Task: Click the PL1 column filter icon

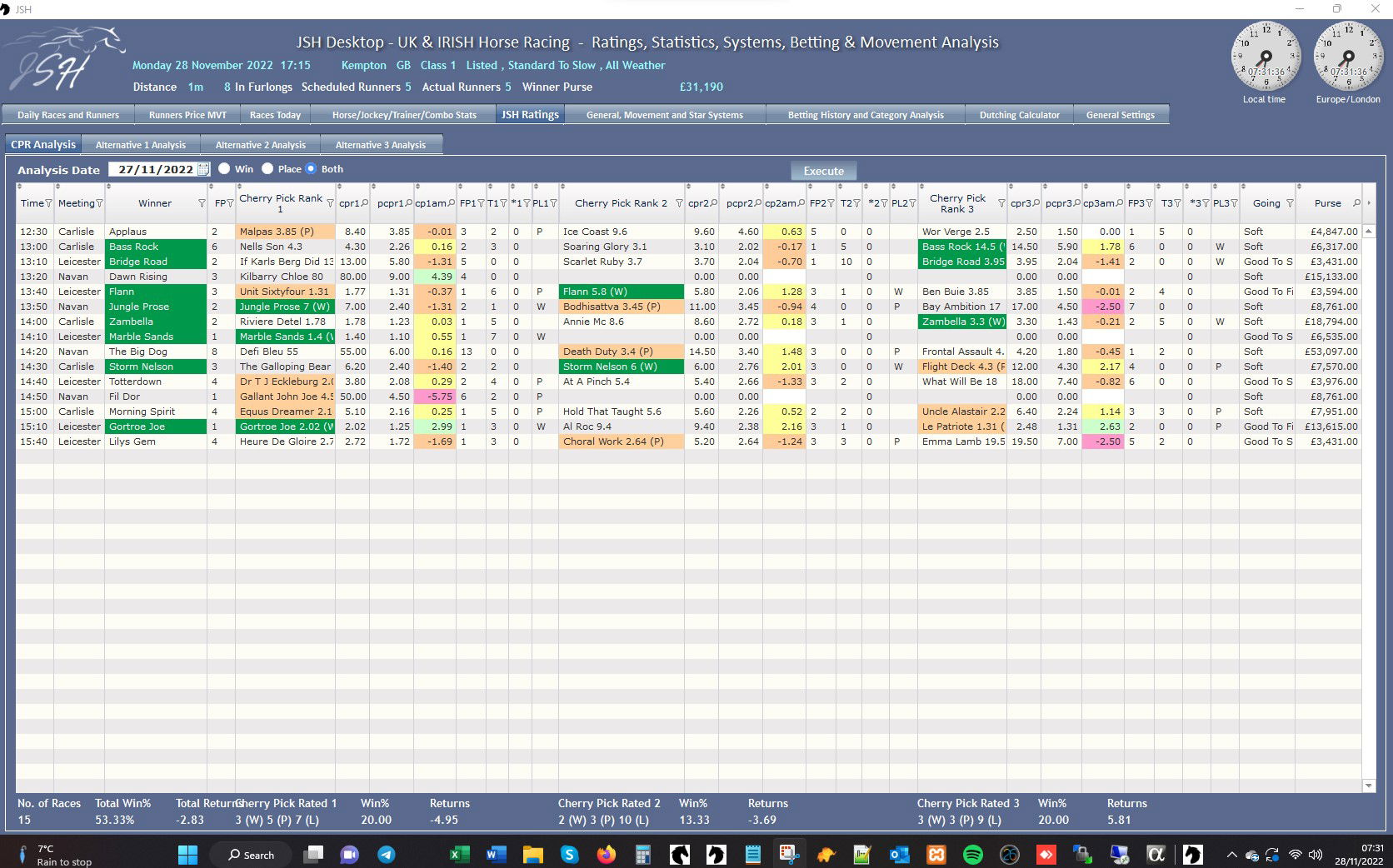Action: pyautogui.click(x=552, y=203)
